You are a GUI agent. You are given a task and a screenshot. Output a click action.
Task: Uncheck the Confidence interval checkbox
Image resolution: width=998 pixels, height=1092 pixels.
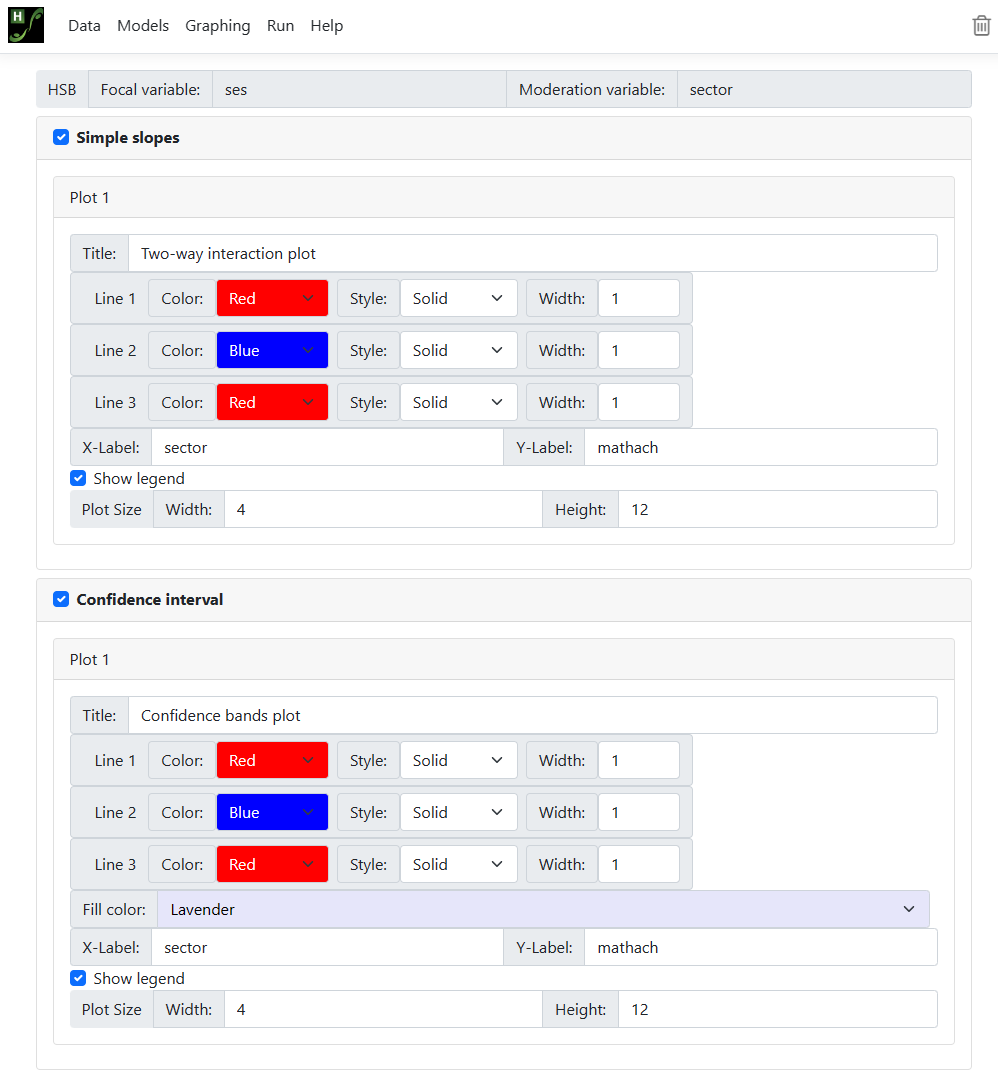click(x=61, y=600)
